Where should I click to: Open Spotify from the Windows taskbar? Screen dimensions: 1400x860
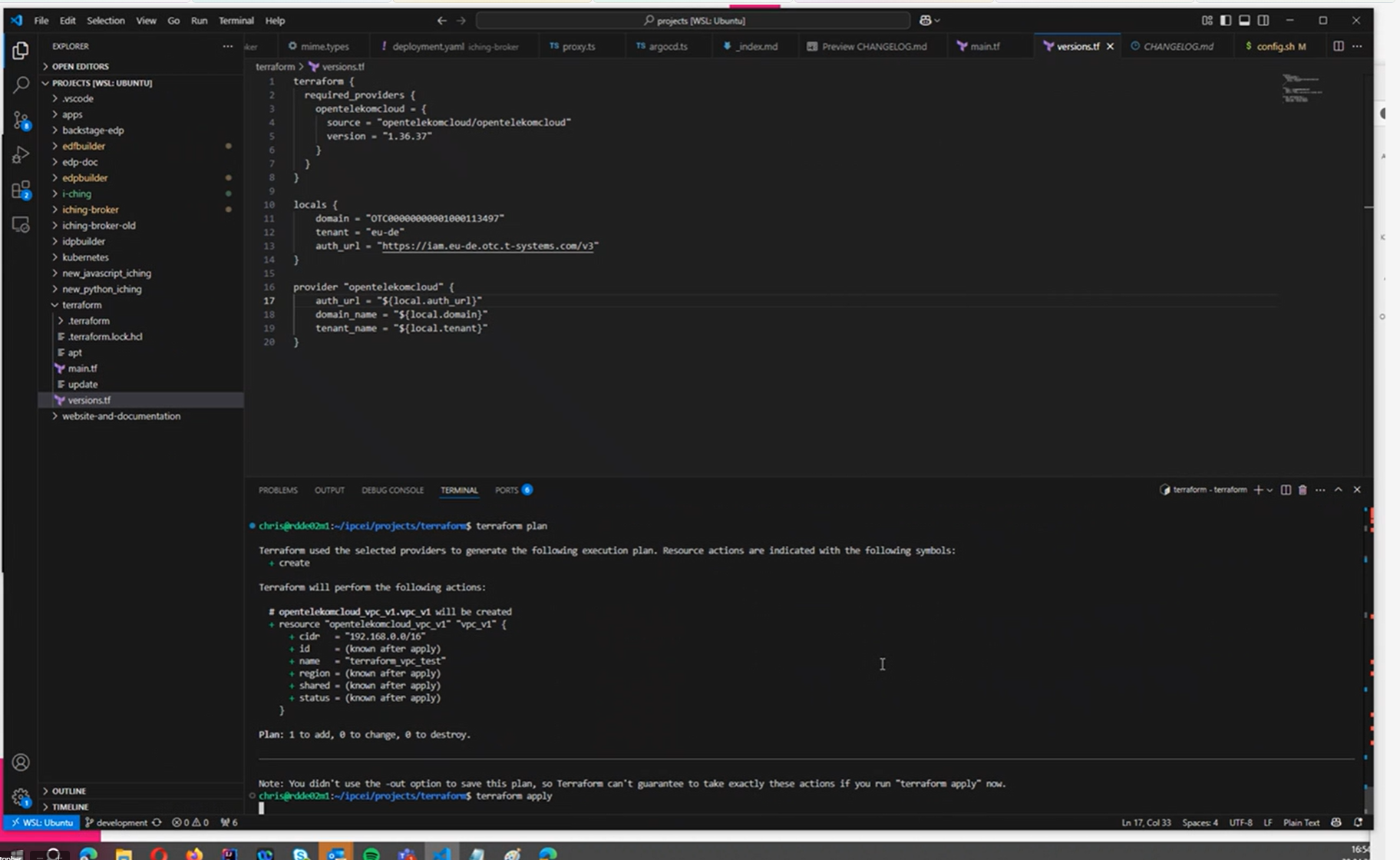371,855
